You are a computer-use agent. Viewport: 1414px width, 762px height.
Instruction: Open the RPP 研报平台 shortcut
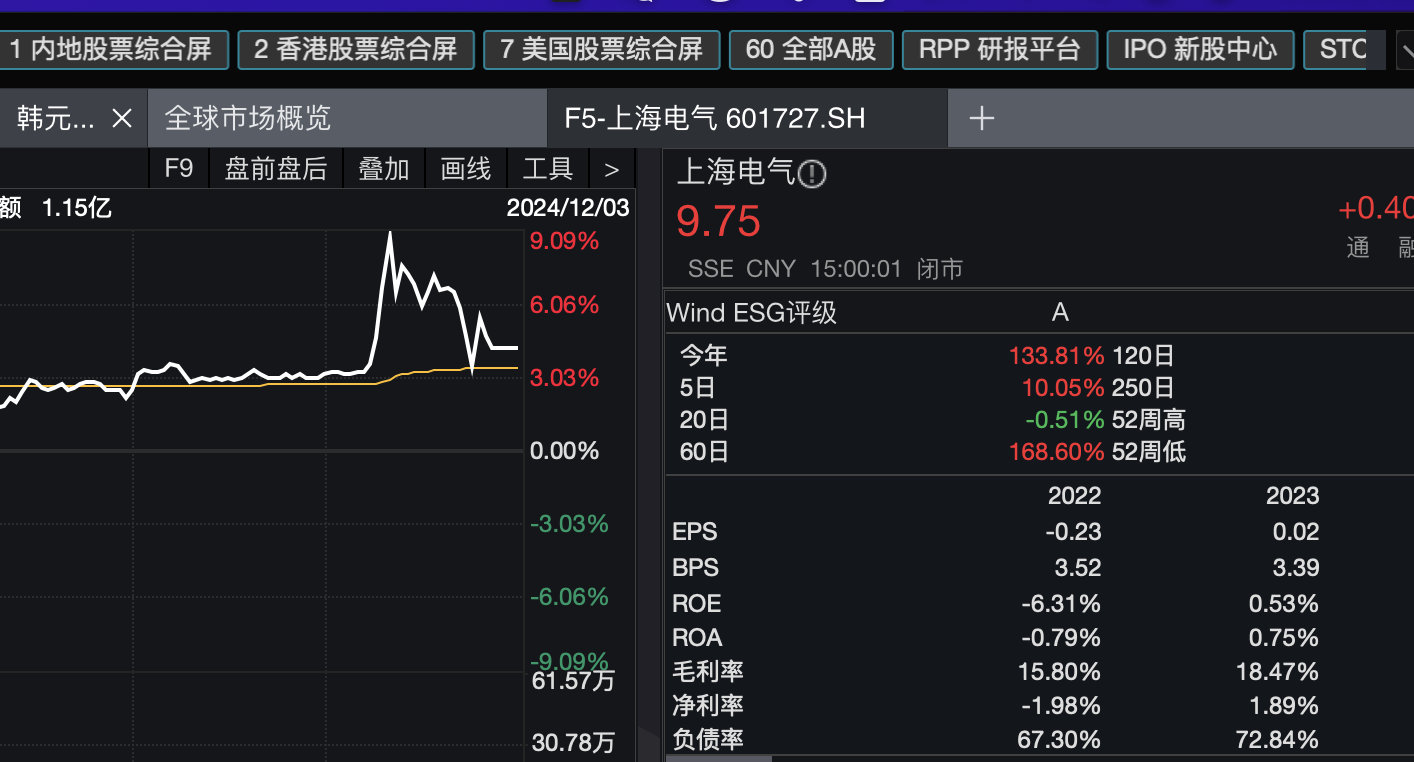click(x=1000, y=50)
